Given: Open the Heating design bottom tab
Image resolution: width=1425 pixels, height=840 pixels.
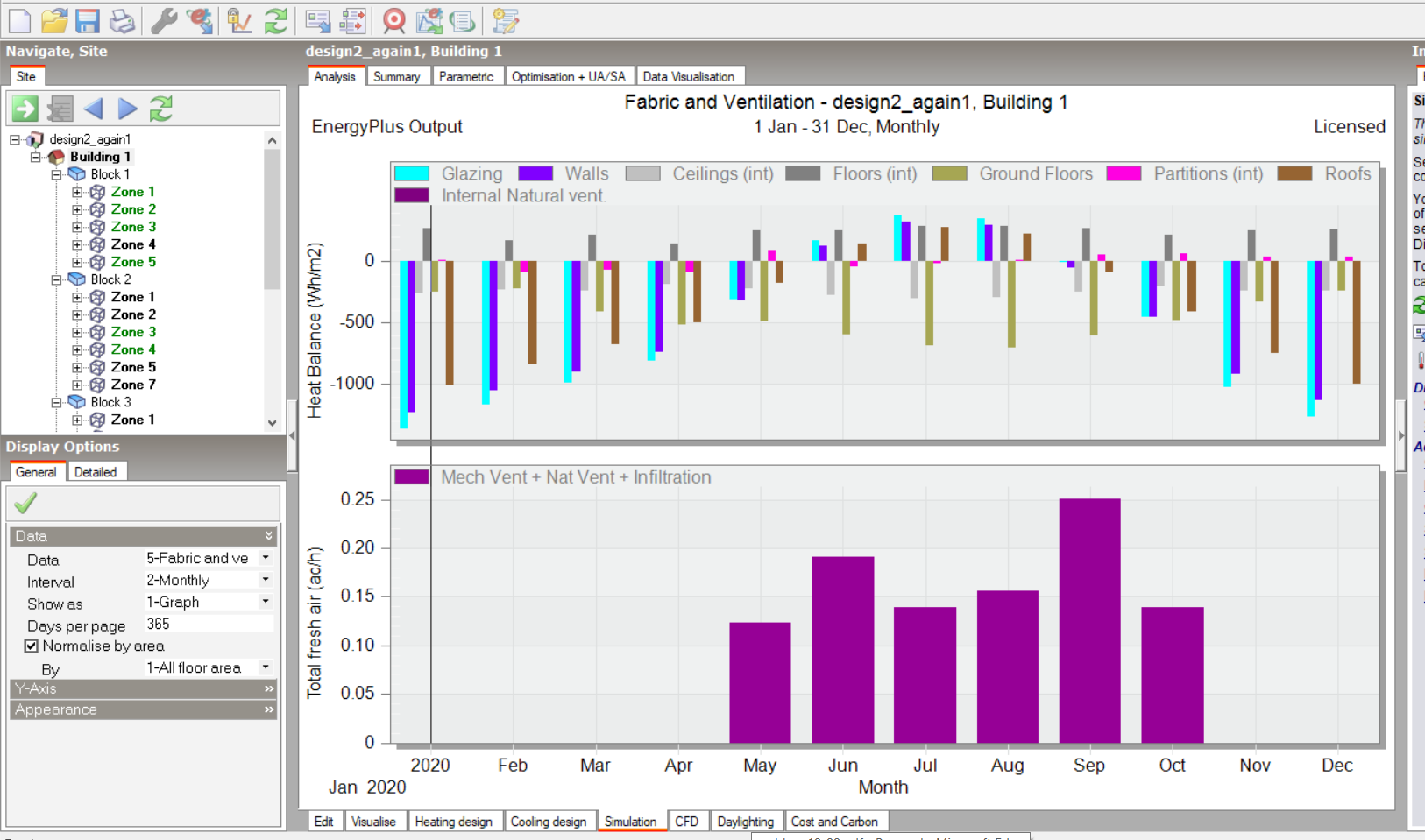Looking at the screenshot, I should click(453, 822).
